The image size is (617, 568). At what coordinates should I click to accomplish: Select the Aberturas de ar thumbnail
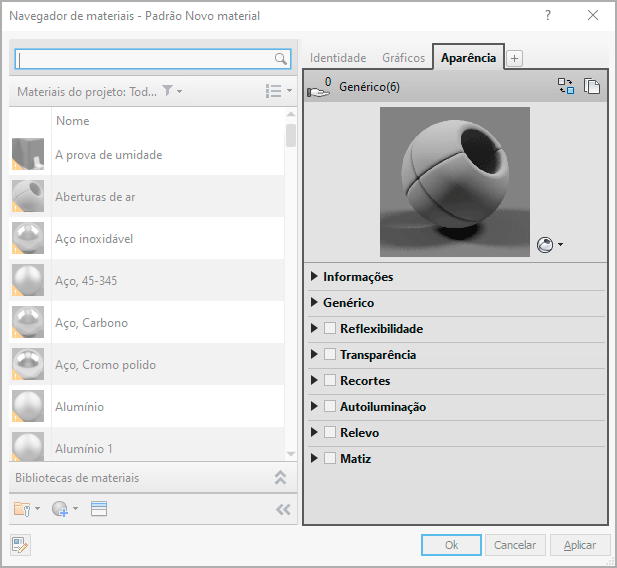[x=28, y=196]
